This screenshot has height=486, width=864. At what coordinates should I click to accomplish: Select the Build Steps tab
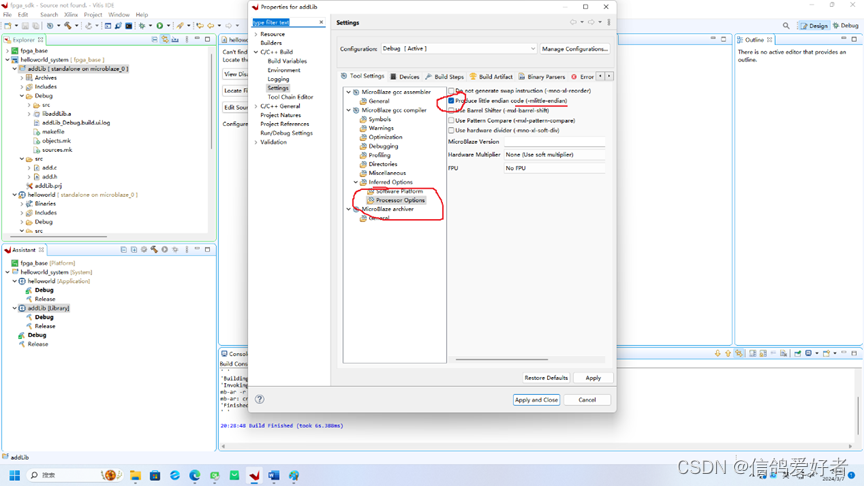(445, 77)
